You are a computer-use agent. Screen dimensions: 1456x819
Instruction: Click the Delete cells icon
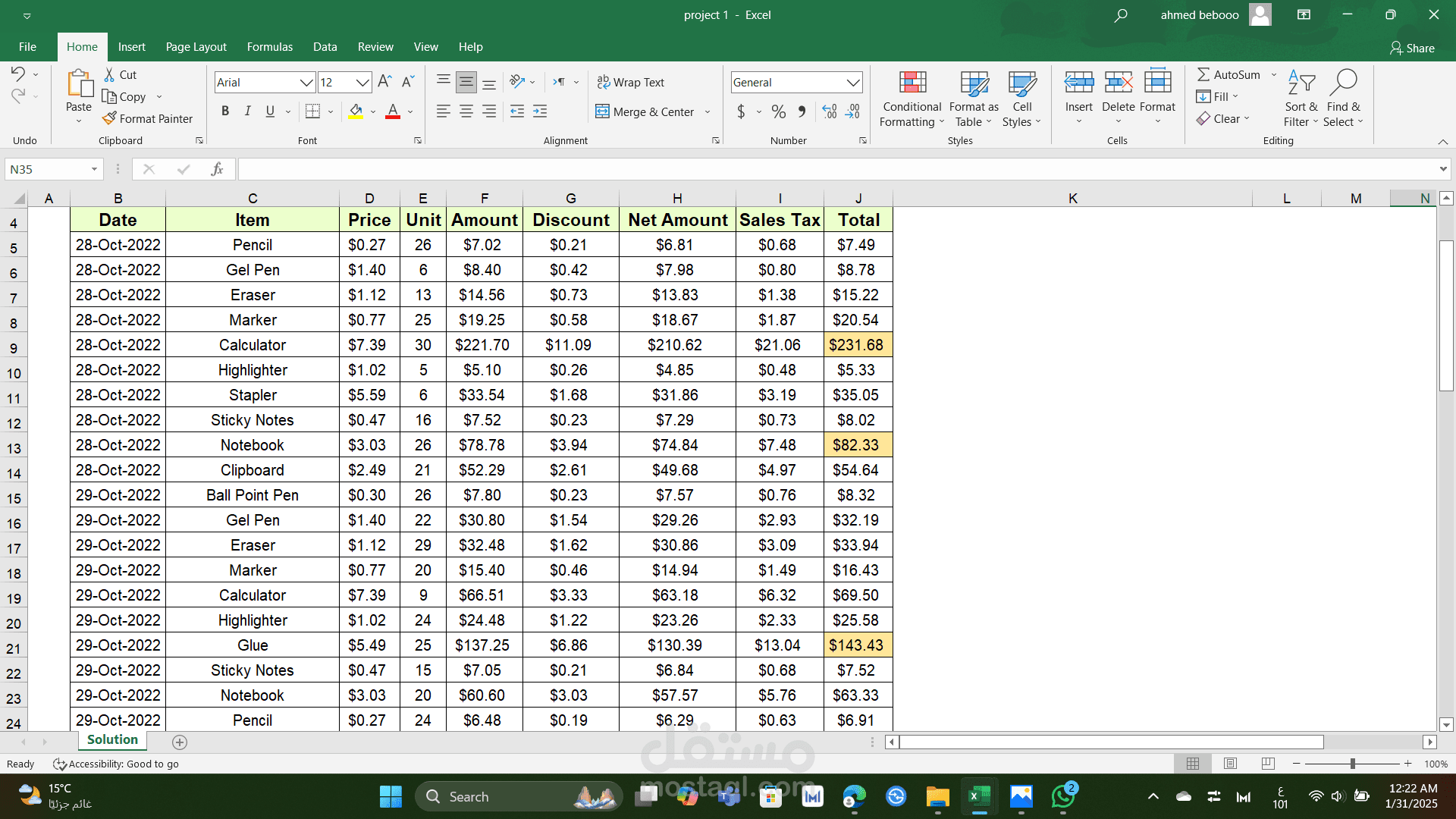pyautogui.click(x=1118, y=82)
